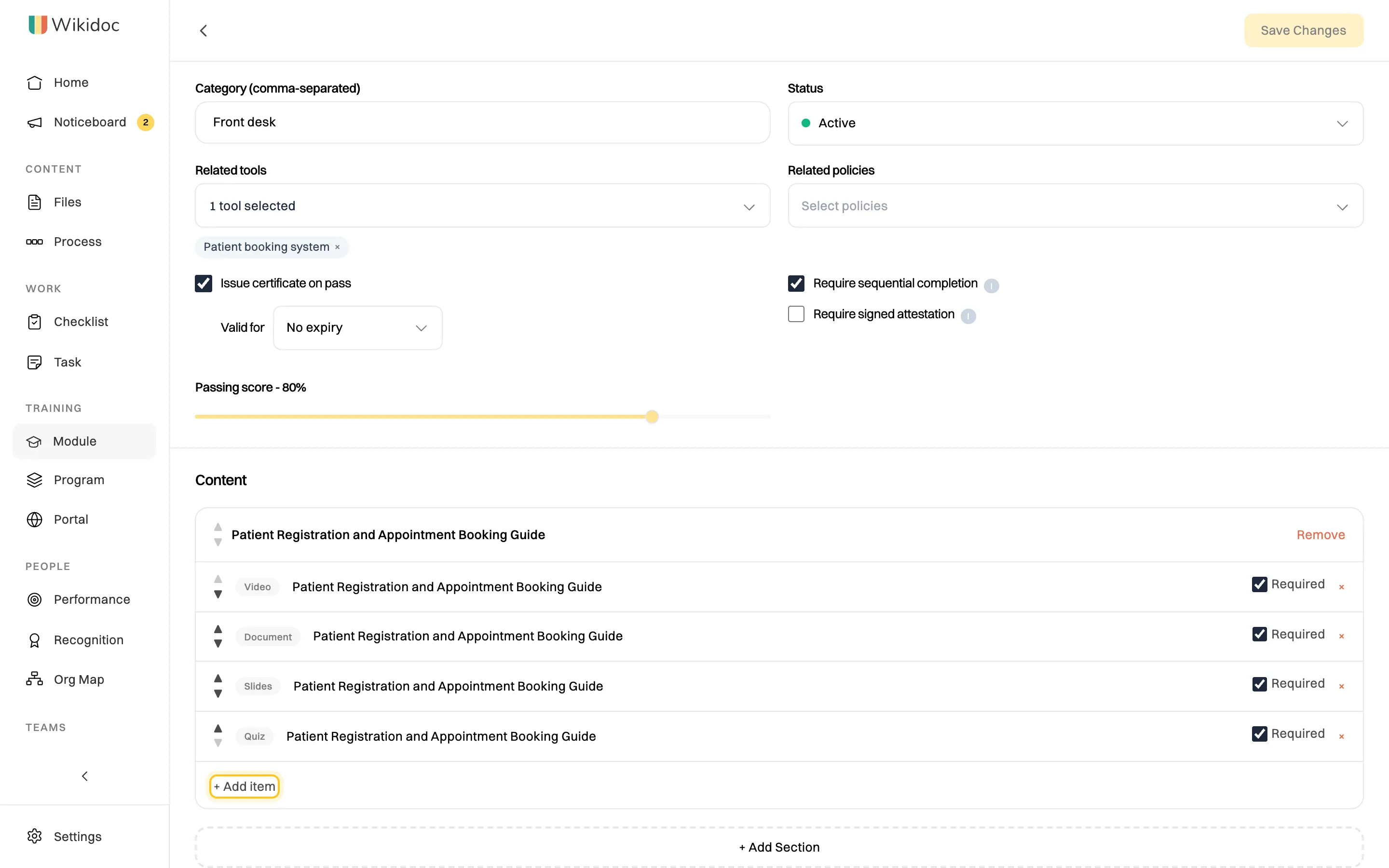Image resolution: width=1389 pixels, height=868 pixels.
Task: Open the Select policies dropdown
Action: (1076, 205)
